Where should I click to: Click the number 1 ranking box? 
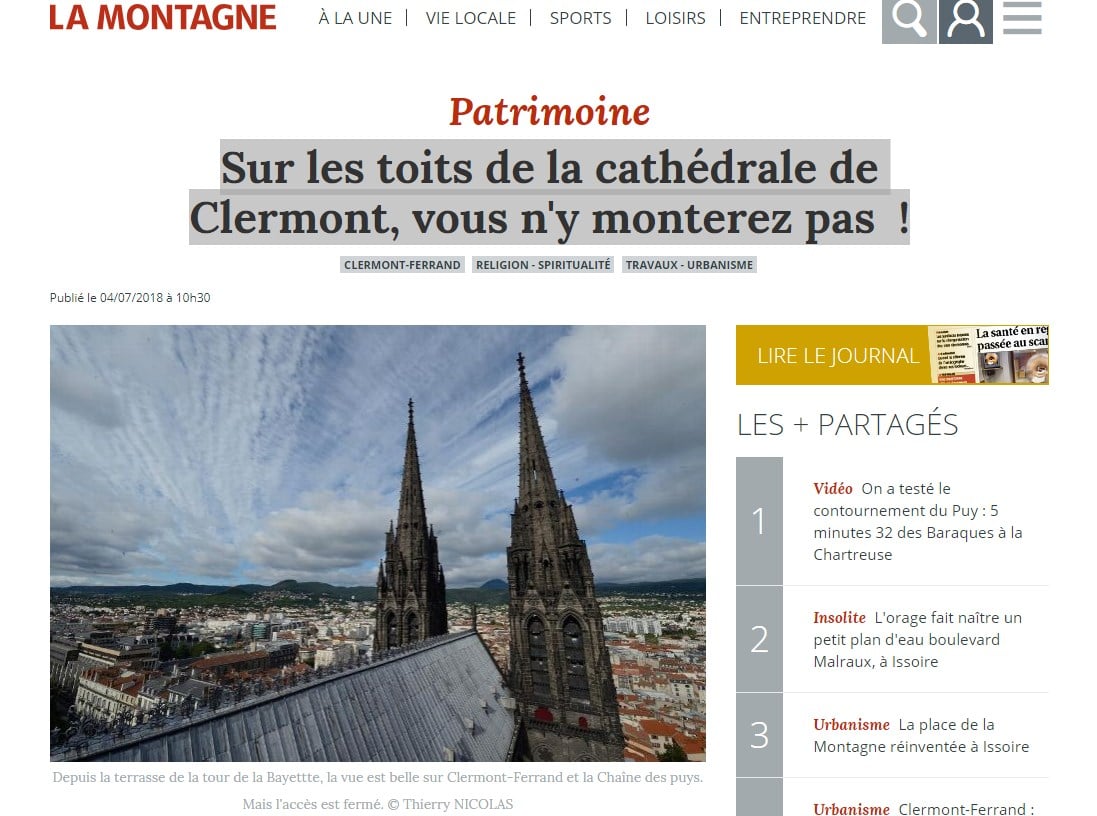coord(759,521)
